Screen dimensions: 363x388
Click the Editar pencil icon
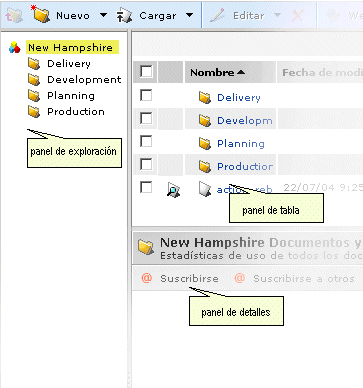click(217, 15)
